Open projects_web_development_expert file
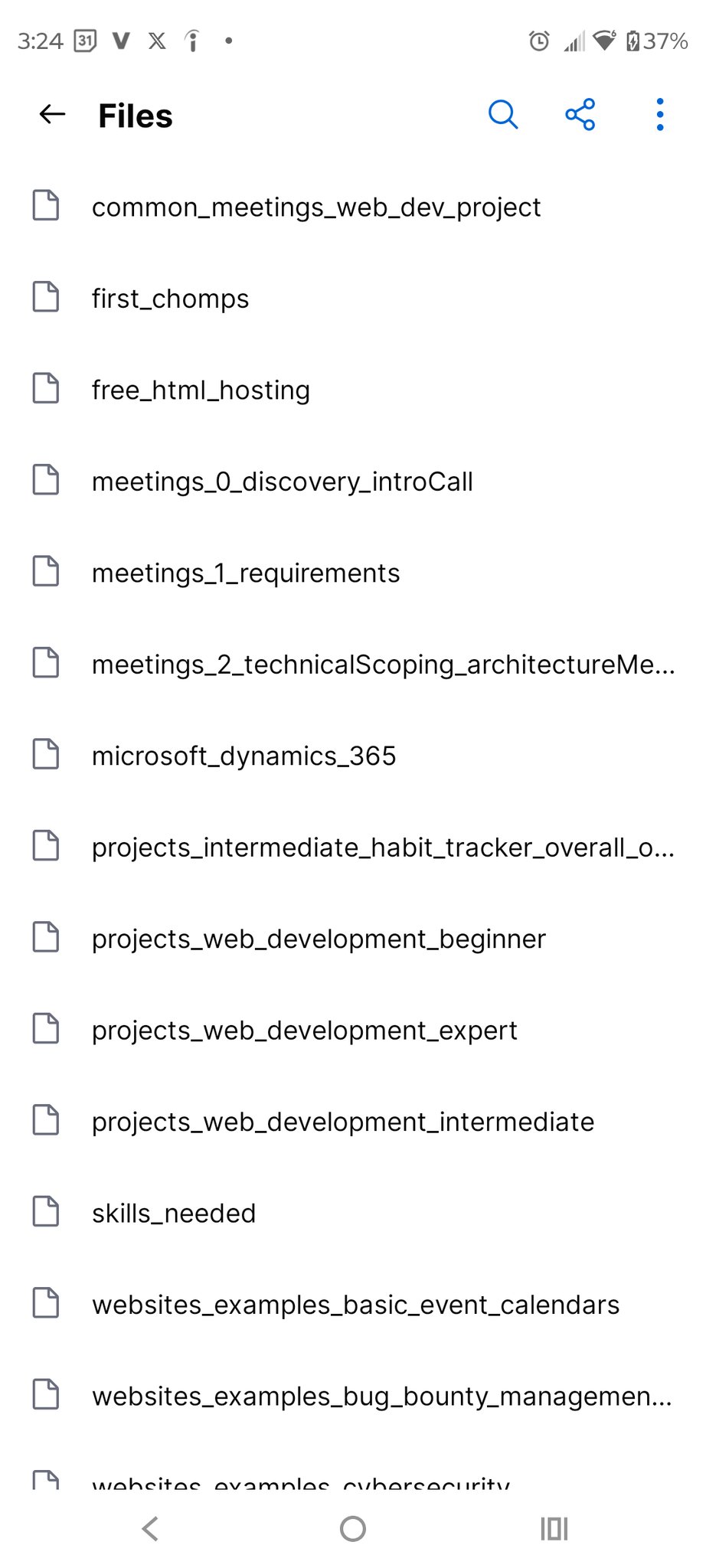This screenshot has height=1568, width=706. [x=304, y=1030]
